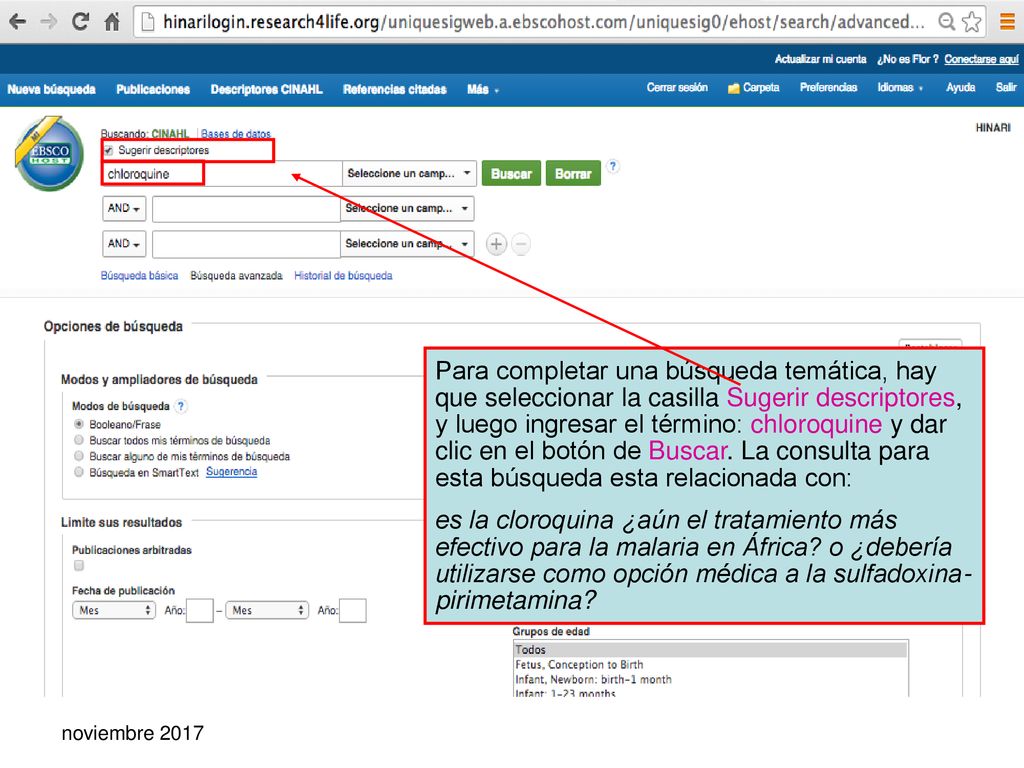Viewport: 1024px width, 768px height.
Task: Click the Cerrar sesión link
Action: (677, 88)
